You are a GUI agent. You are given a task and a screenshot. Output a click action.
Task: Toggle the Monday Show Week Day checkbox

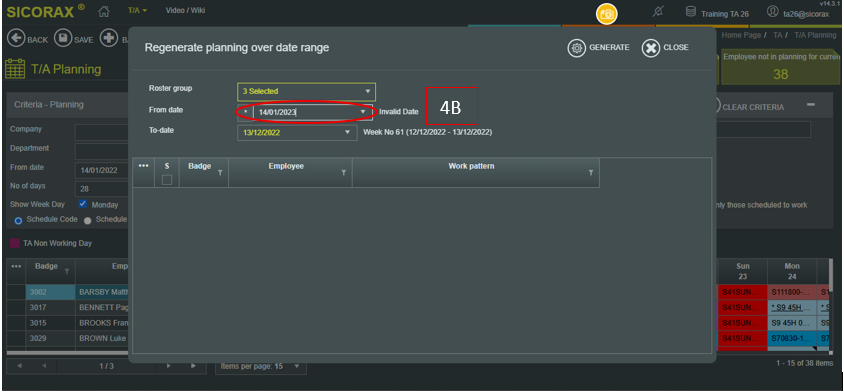[x=83, y=204]
